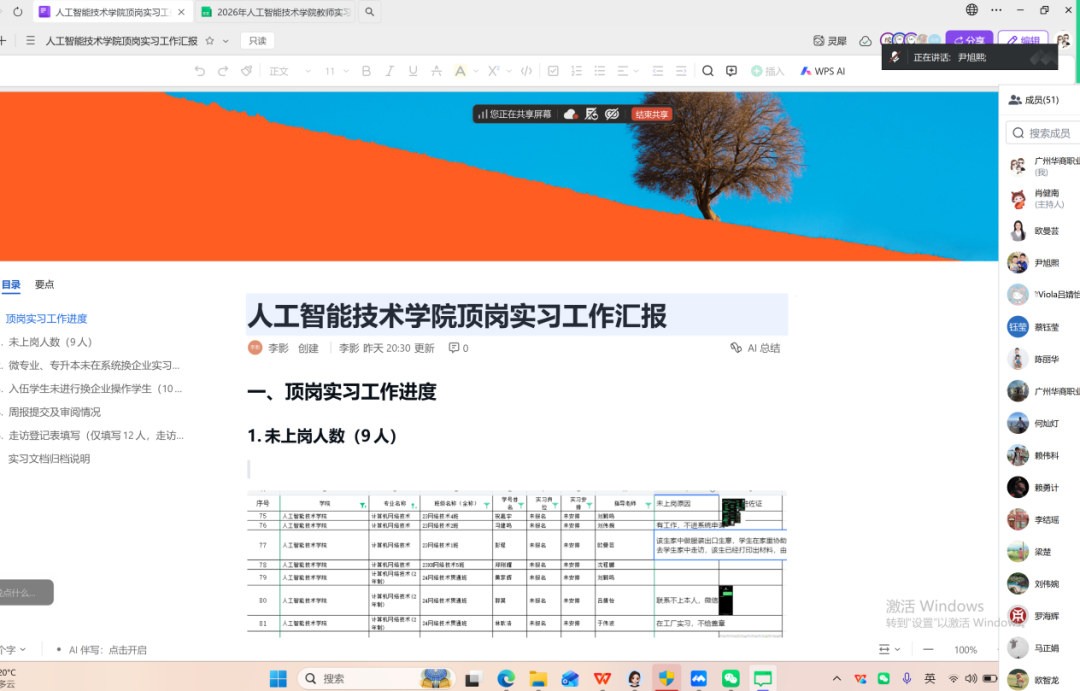Image resolution: width=1080 pixels, height=691 pixels.
Task: Open the Windows Start menu
Action: point(278,679)
